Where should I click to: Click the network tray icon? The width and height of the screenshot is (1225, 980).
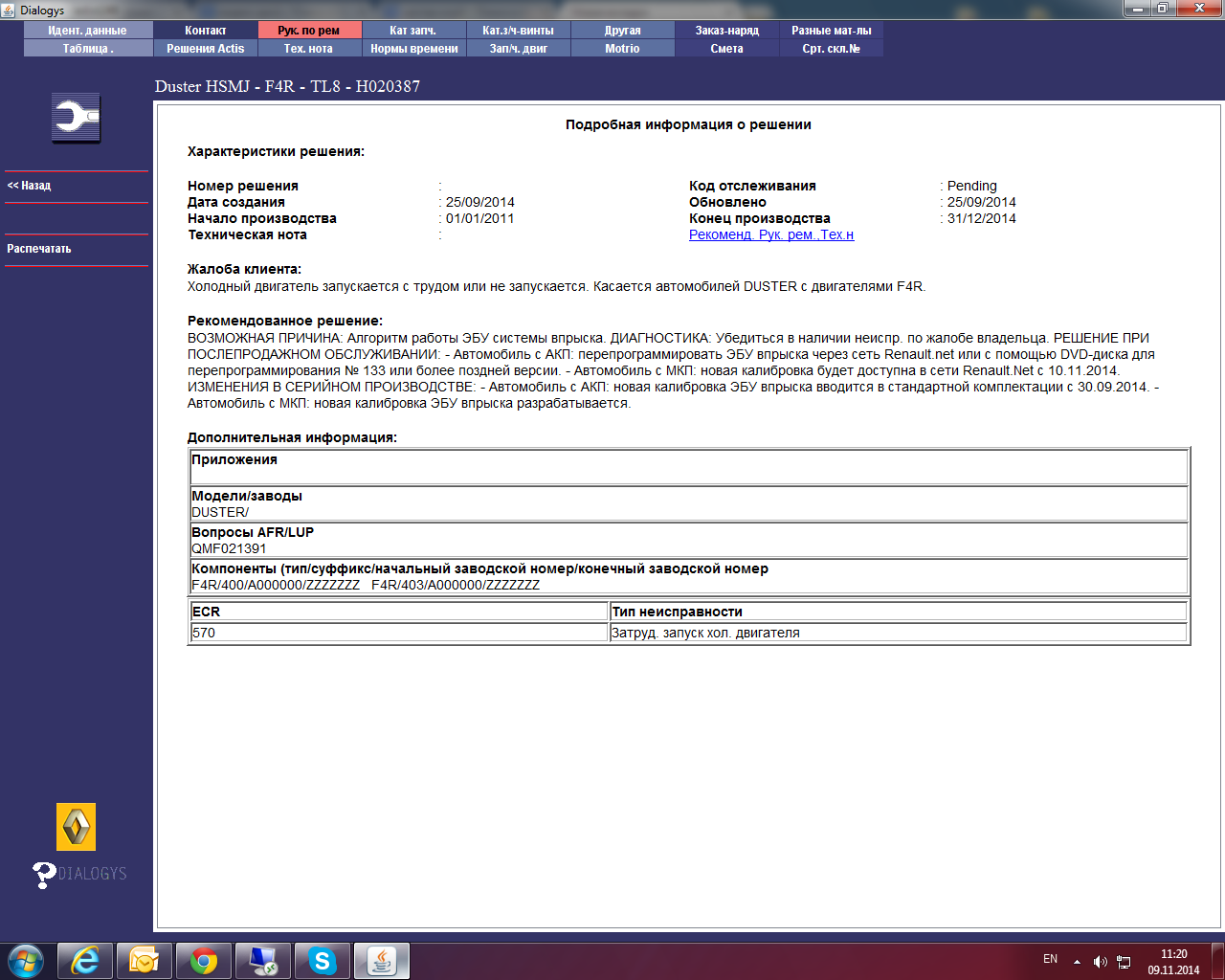coord(1124,962)
